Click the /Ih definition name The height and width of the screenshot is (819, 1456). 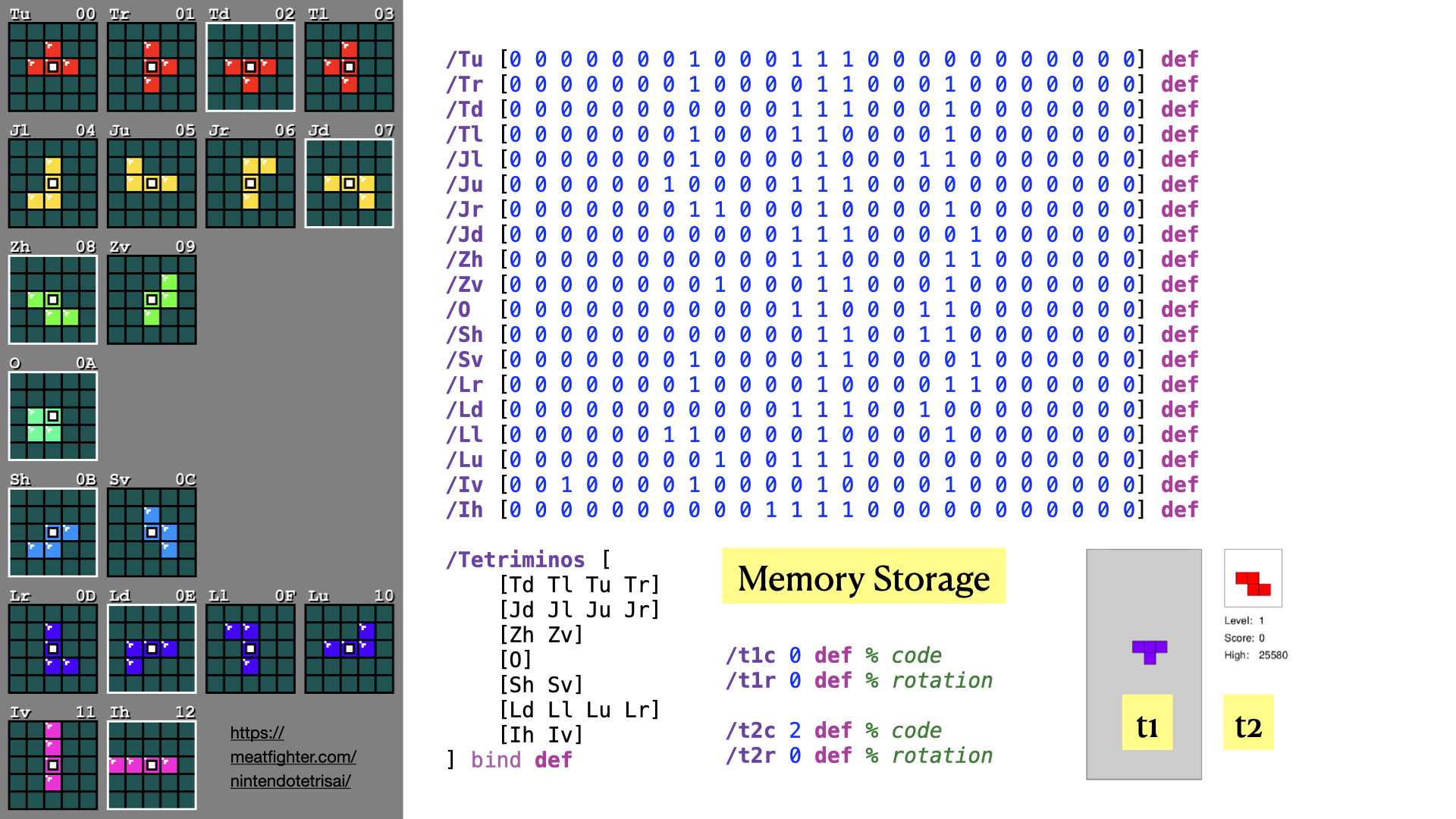click(x=464, y=510)
